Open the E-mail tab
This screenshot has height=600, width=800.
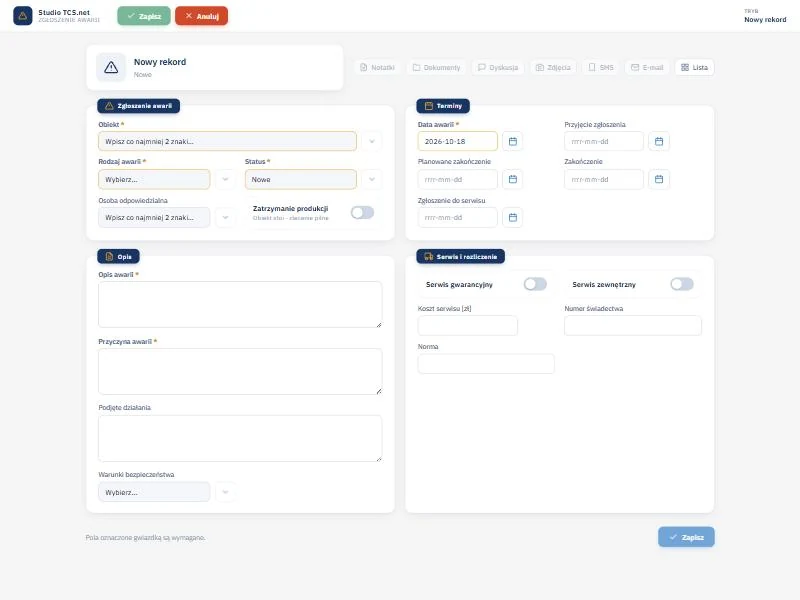[647, 67]
